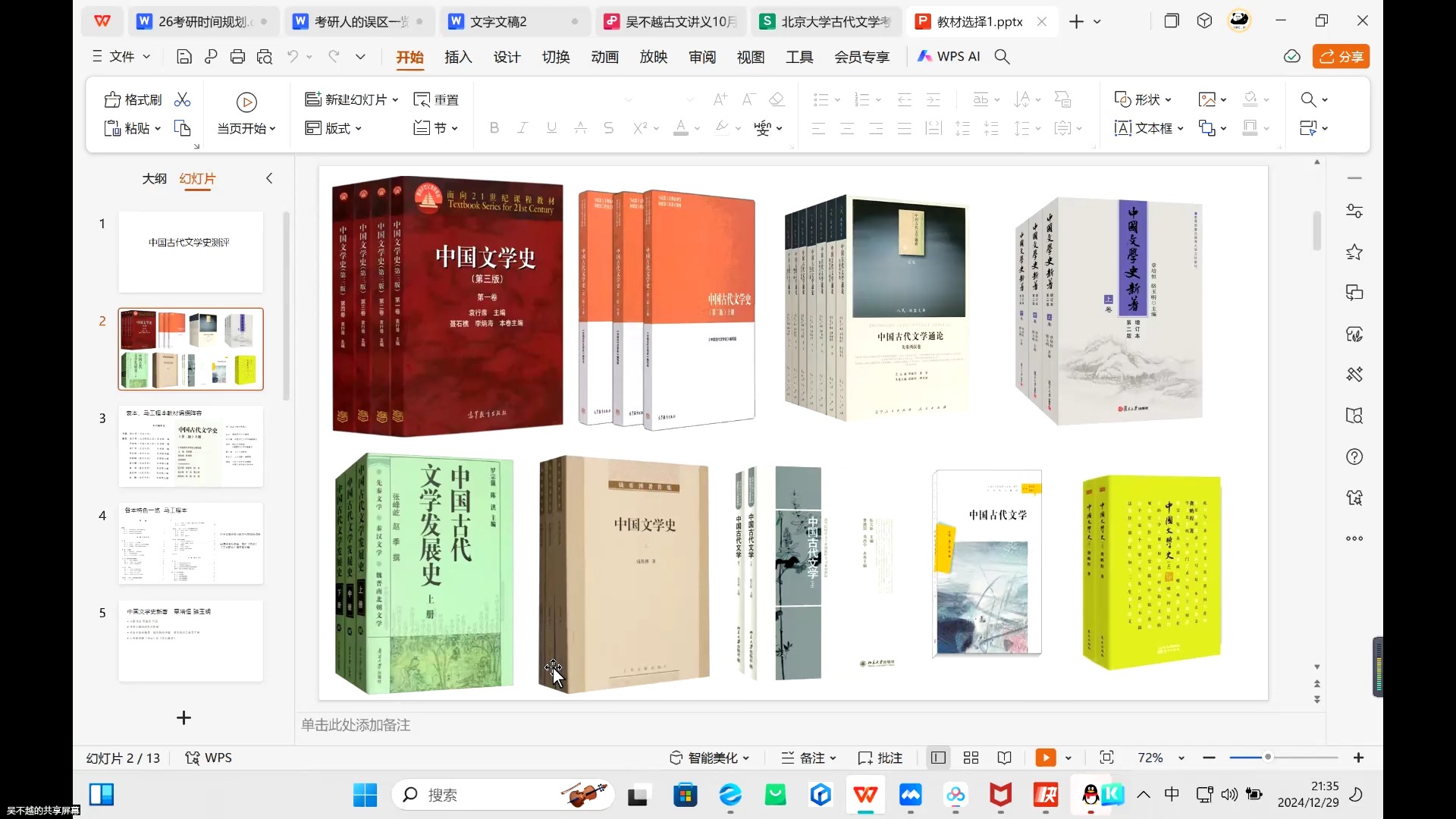Collapse the slide panel with the chevron arrow
Viewport: 1456px width, 819px height.
[x=269, y=178]
